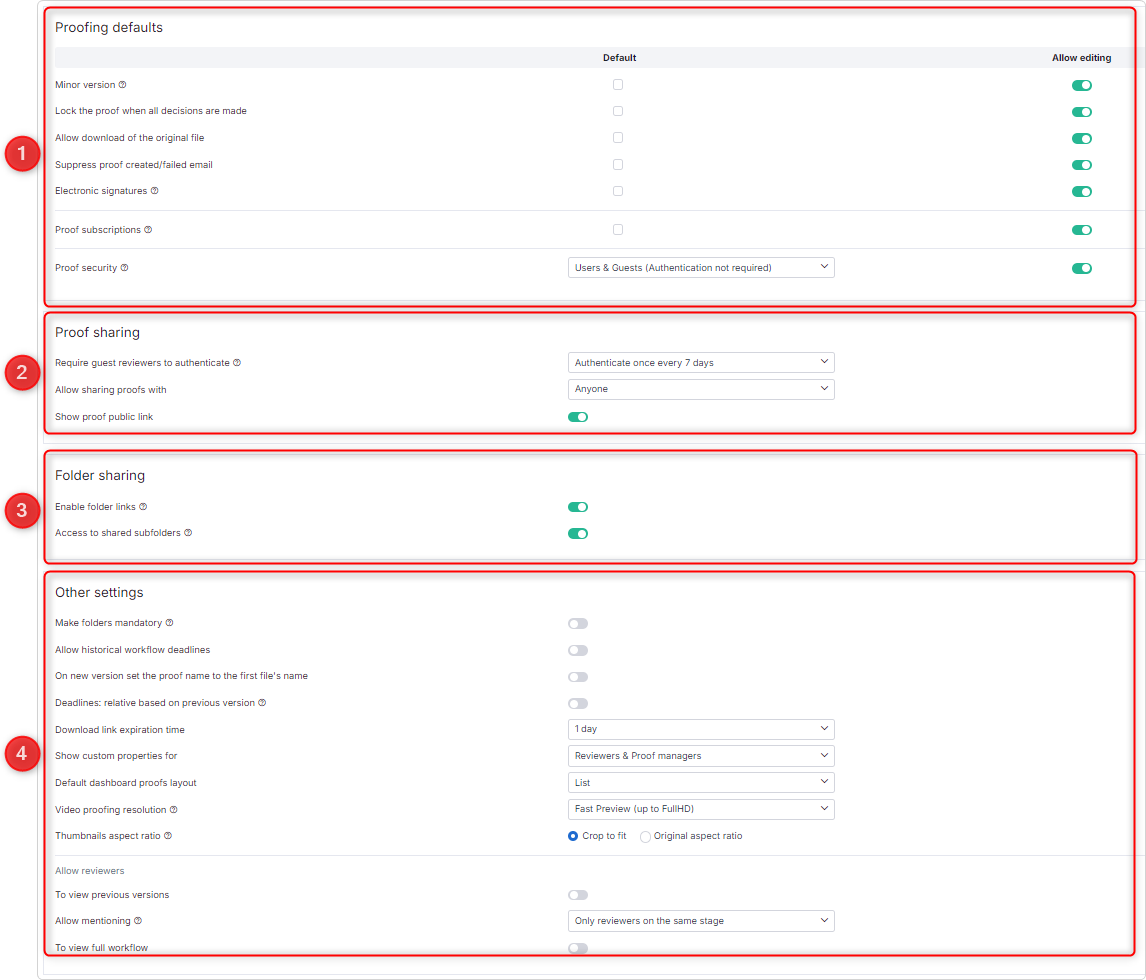Open Authenticate once every 7 days dropdown

tap(701, 362)
